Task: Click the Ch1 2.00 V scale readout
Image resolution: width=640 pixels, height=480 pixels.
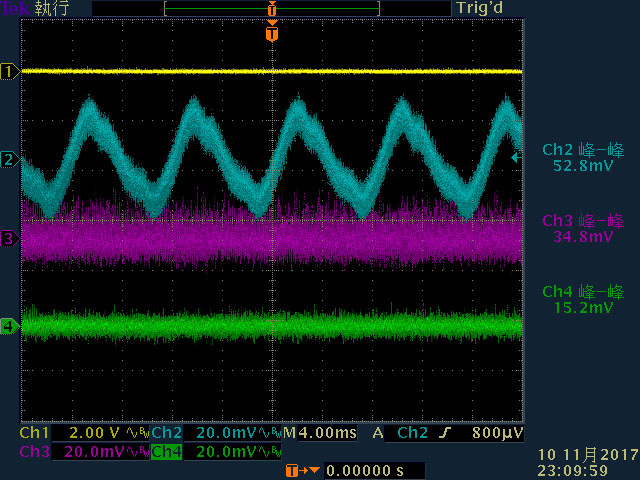Action: pyautogui.click(x=95, y=433)
